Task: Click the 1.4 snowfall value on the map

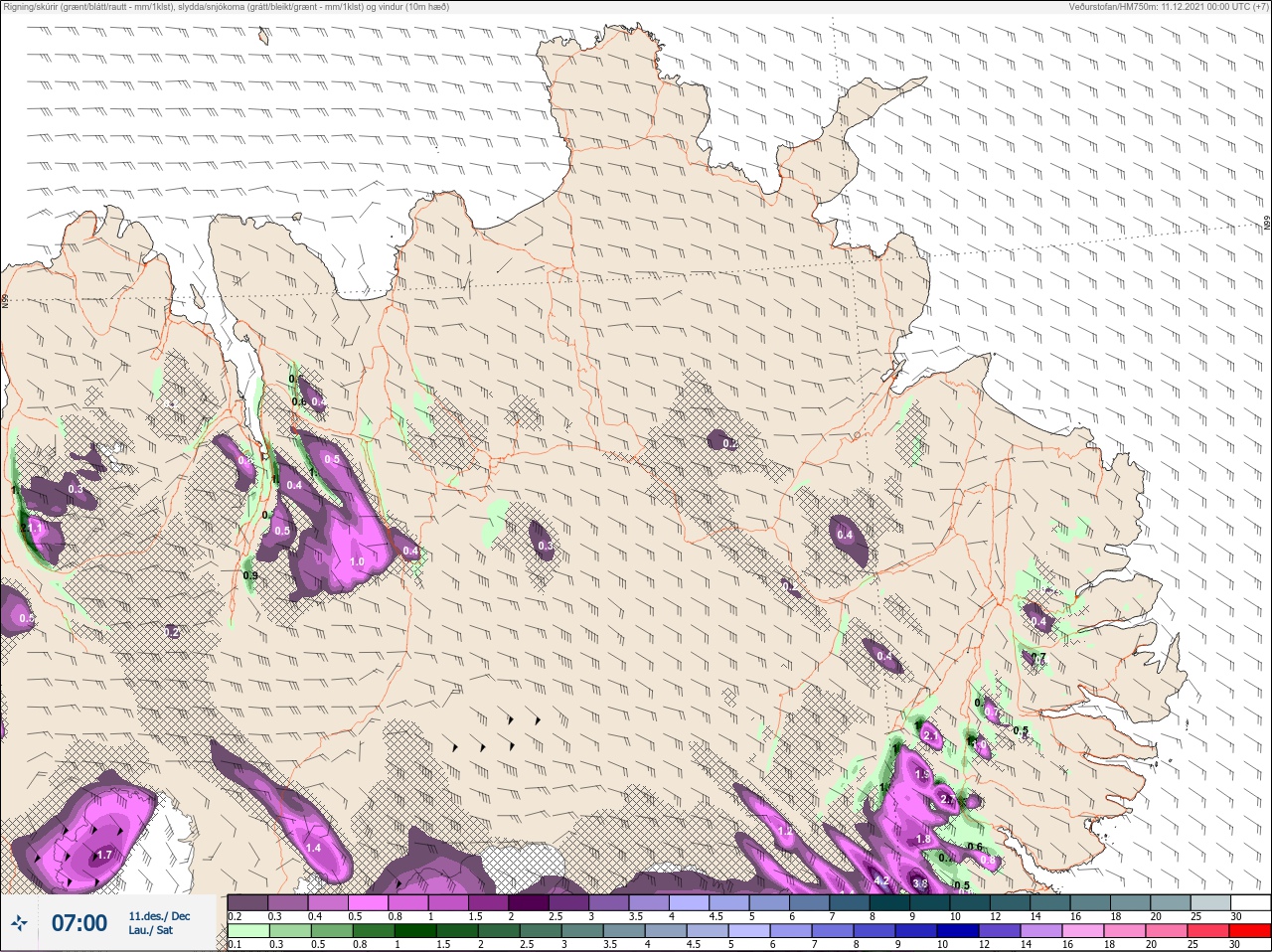Action: pos(313,848)
